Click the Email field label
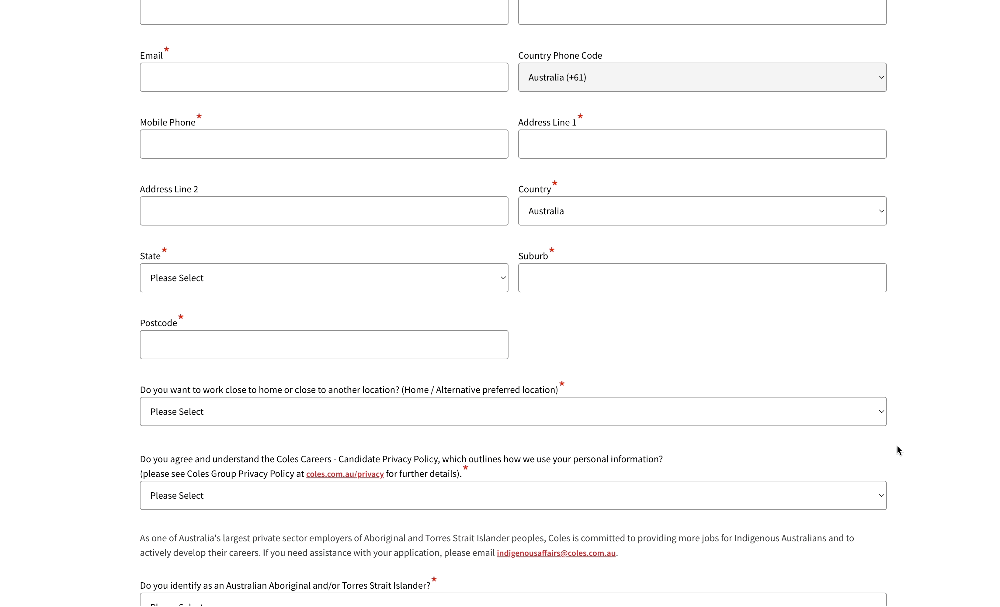Viewport: 1000px width, 607px height. (x=151, y=55)
